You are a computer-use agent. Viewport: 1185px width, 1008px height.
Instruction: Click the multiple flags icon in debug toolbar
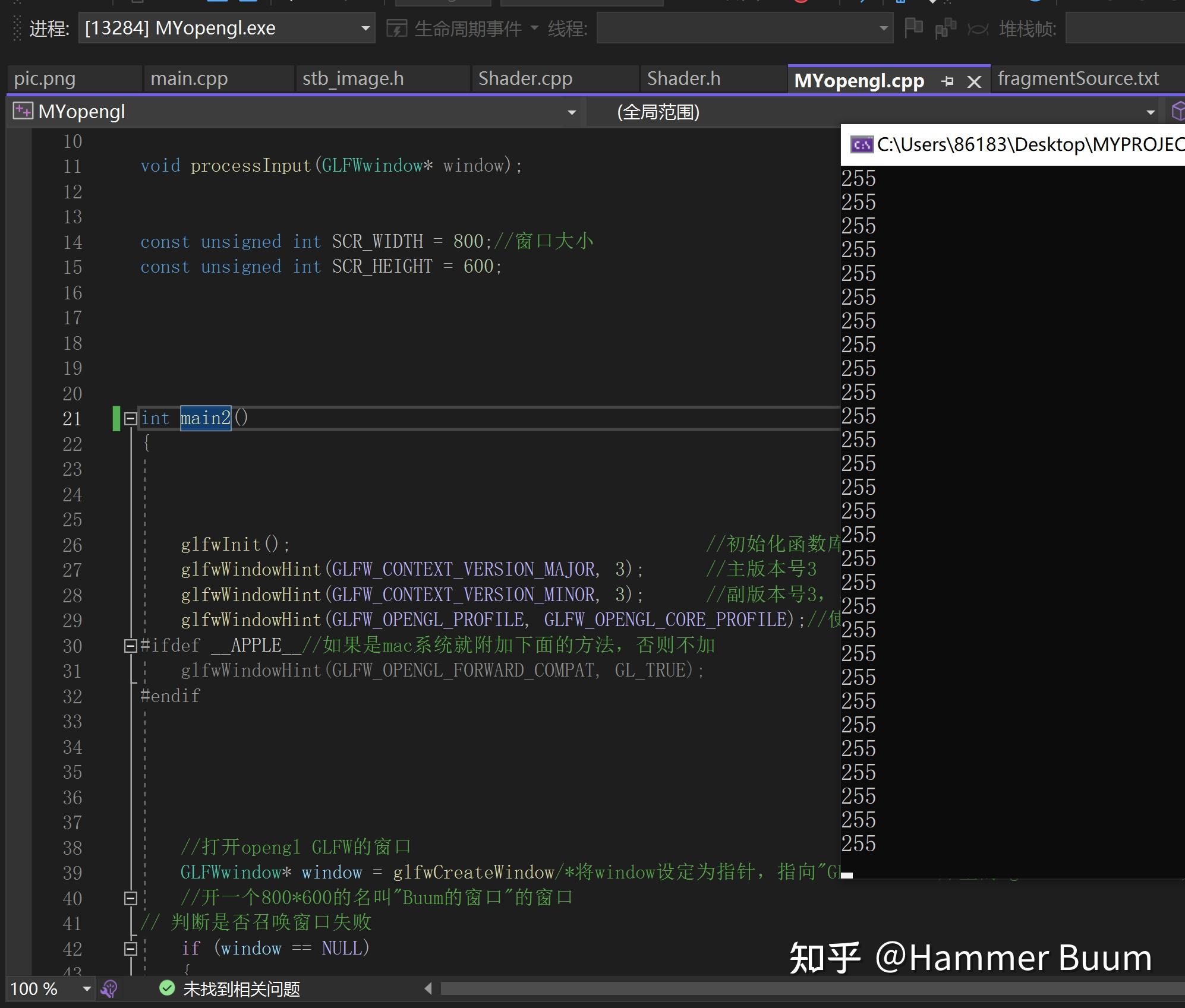[x=945, y=27]
